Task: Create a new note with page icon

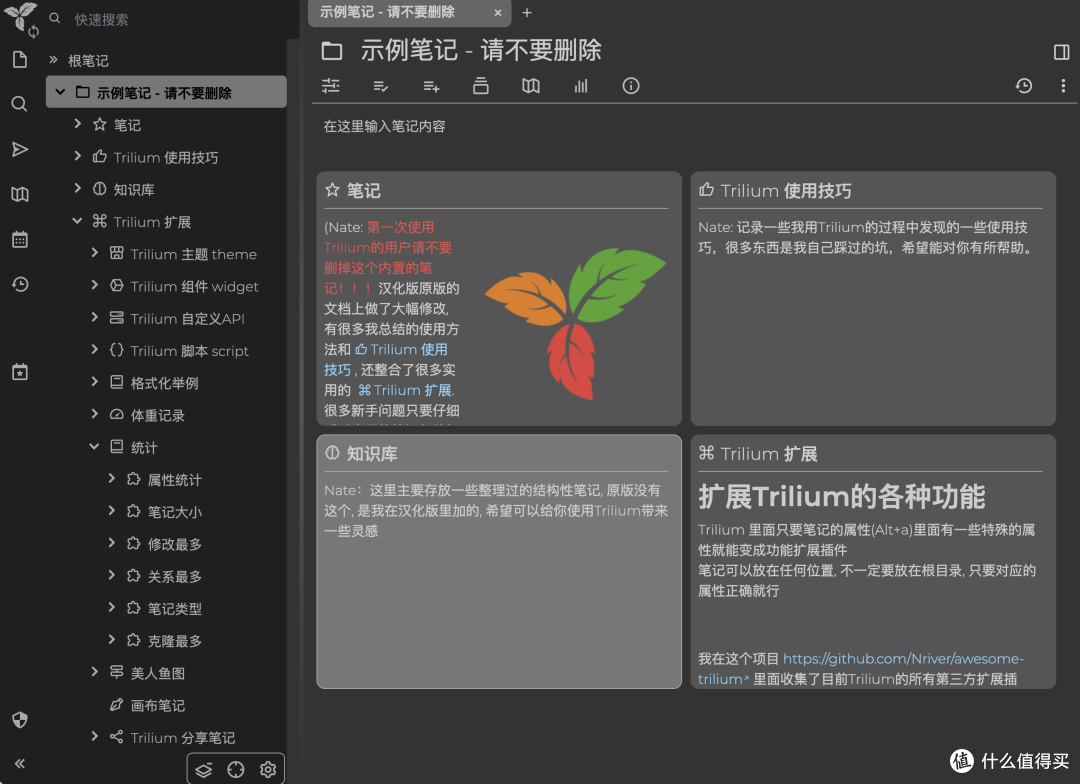Action: tap(20, 60)
